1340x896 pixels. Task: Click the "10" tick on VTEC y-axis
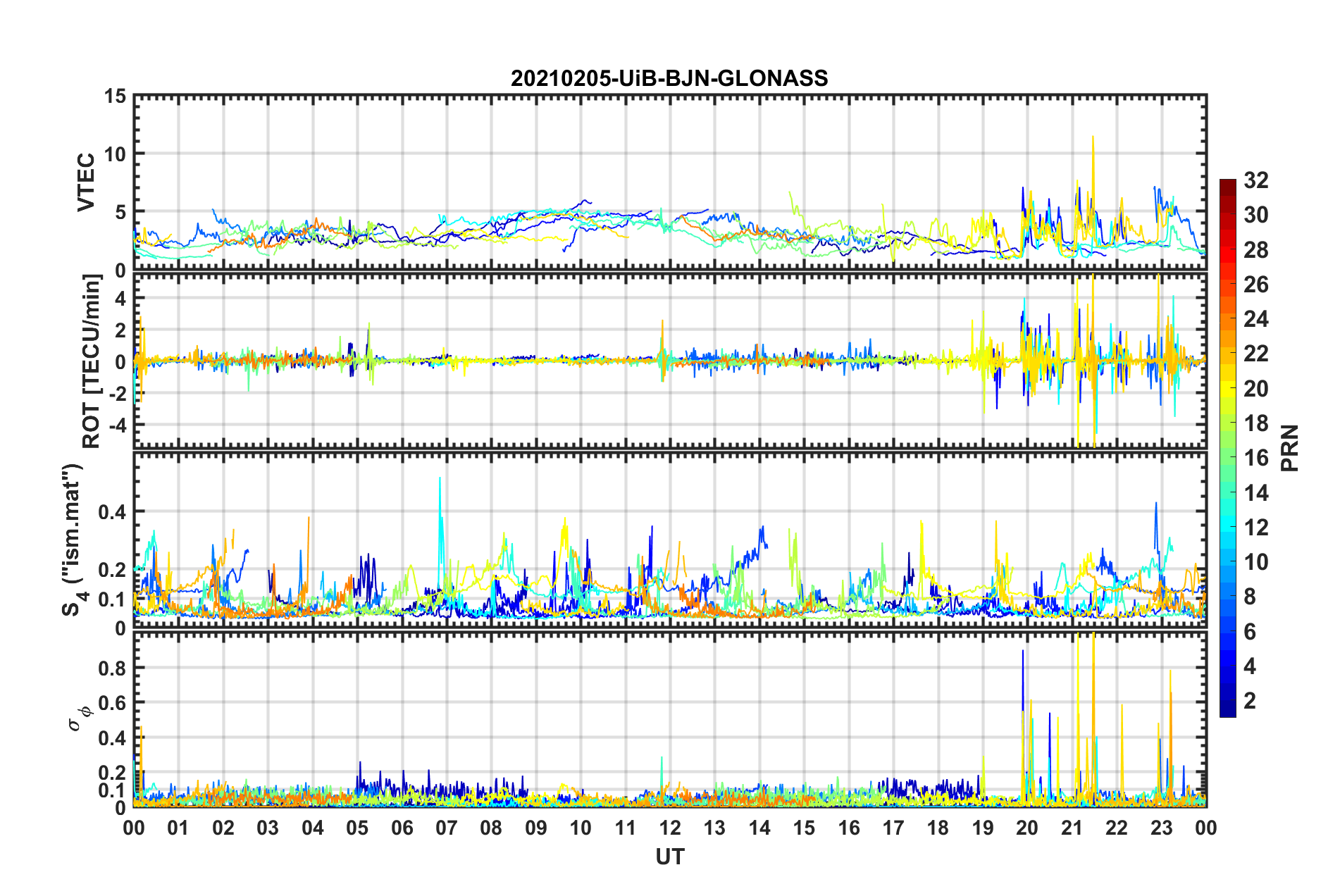pyautogui.click(x=116, y=154)
